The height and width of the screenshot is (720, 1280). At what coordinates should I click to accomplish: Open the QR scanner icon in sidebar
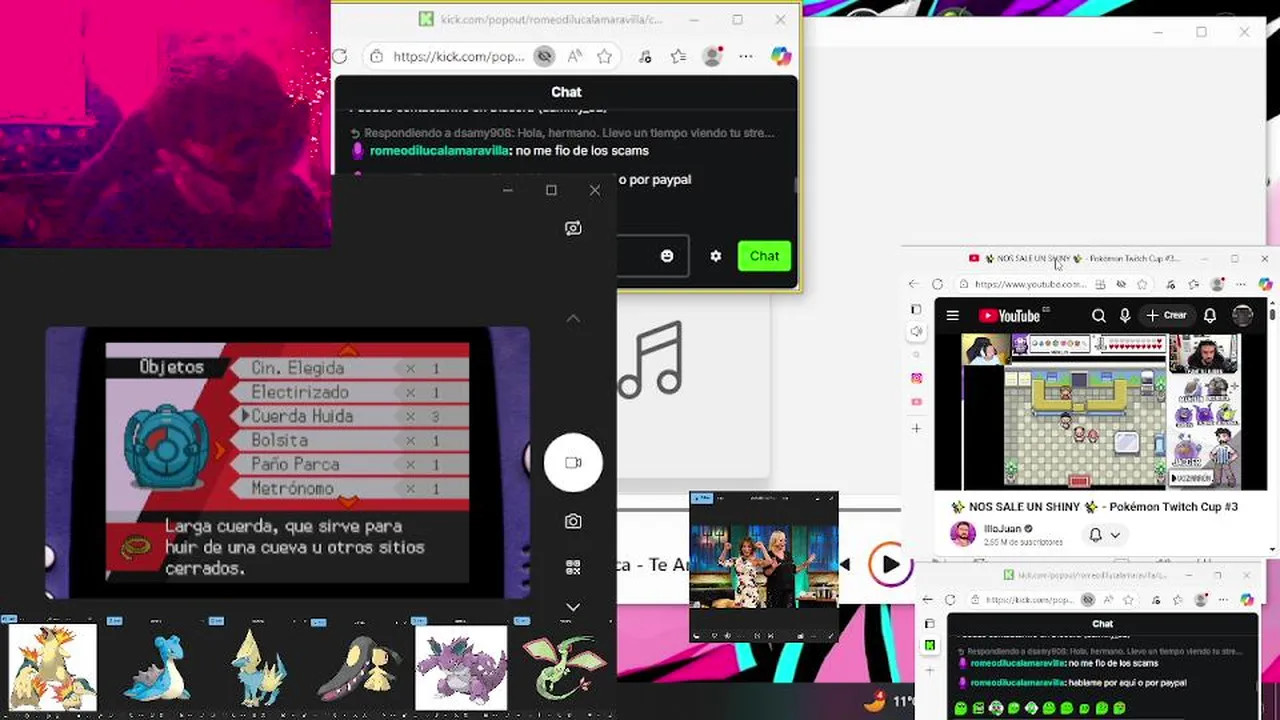573,567
